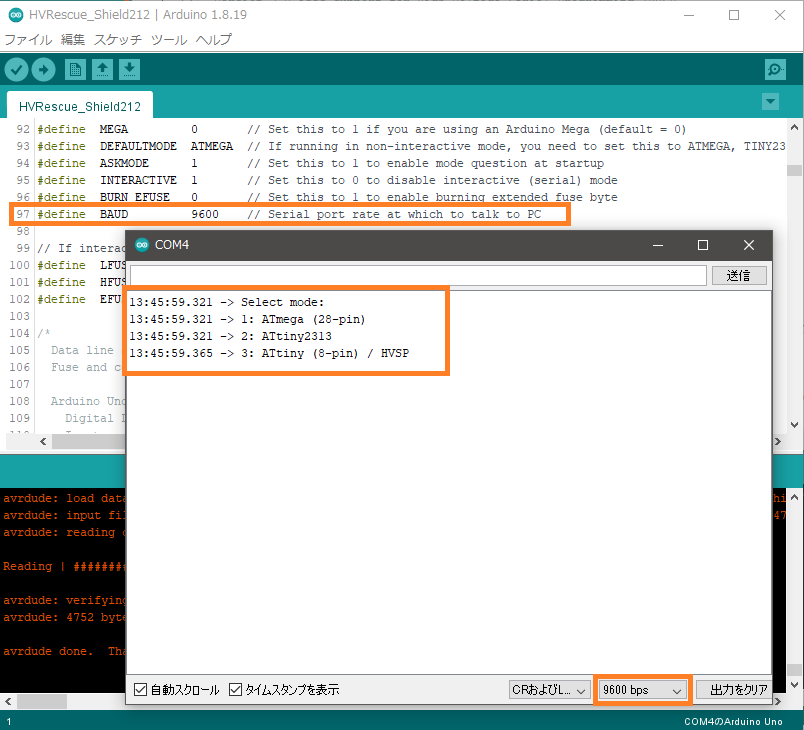Viewport: 804px width, 730px height.
Task: Click the editor vertical scrollbar up arrow
Action: pyautogui.click(x=794, y=127)
